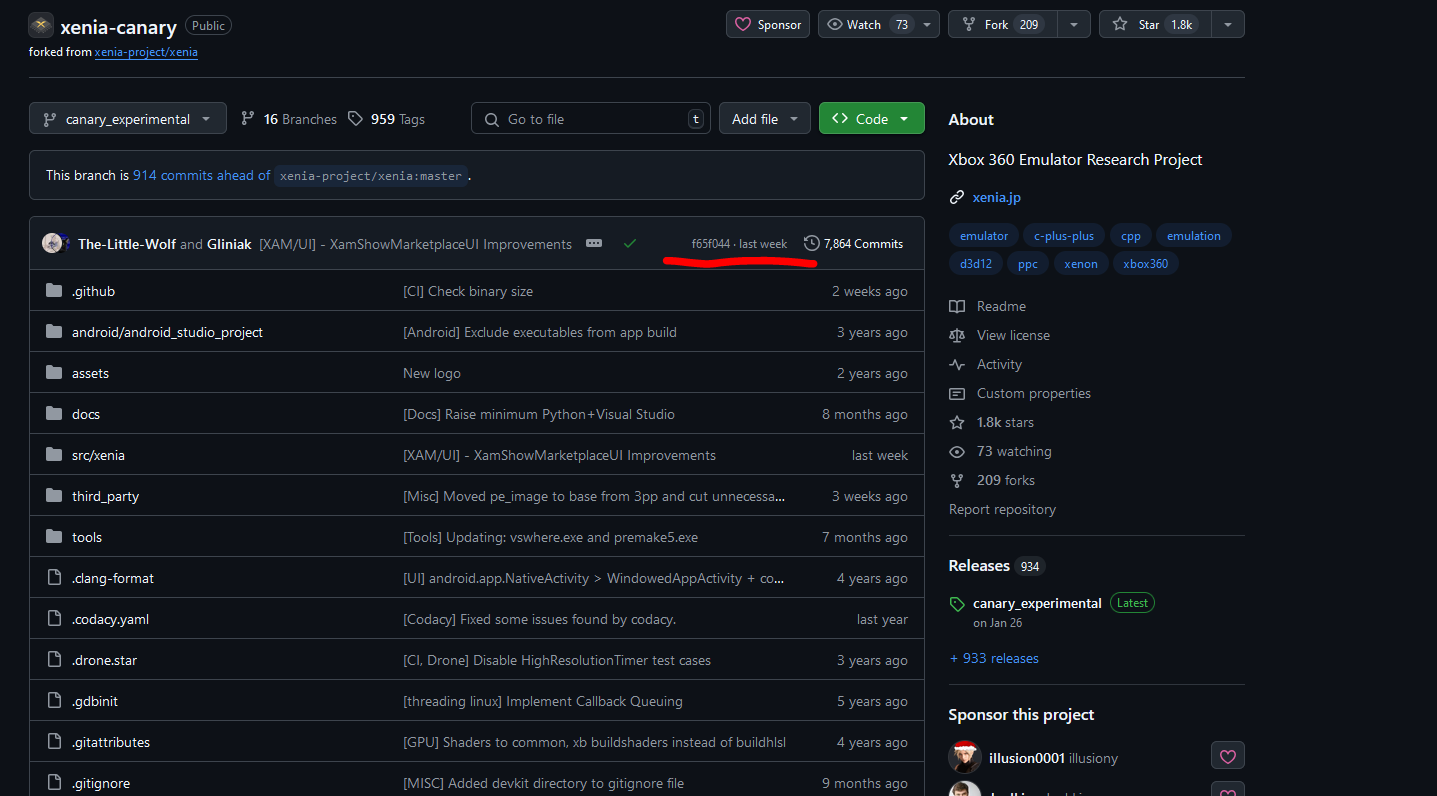Image resolution: width=1437 pixels, height=796 pixels.
Task: Open the src/xenia folder
Action: 98,455
